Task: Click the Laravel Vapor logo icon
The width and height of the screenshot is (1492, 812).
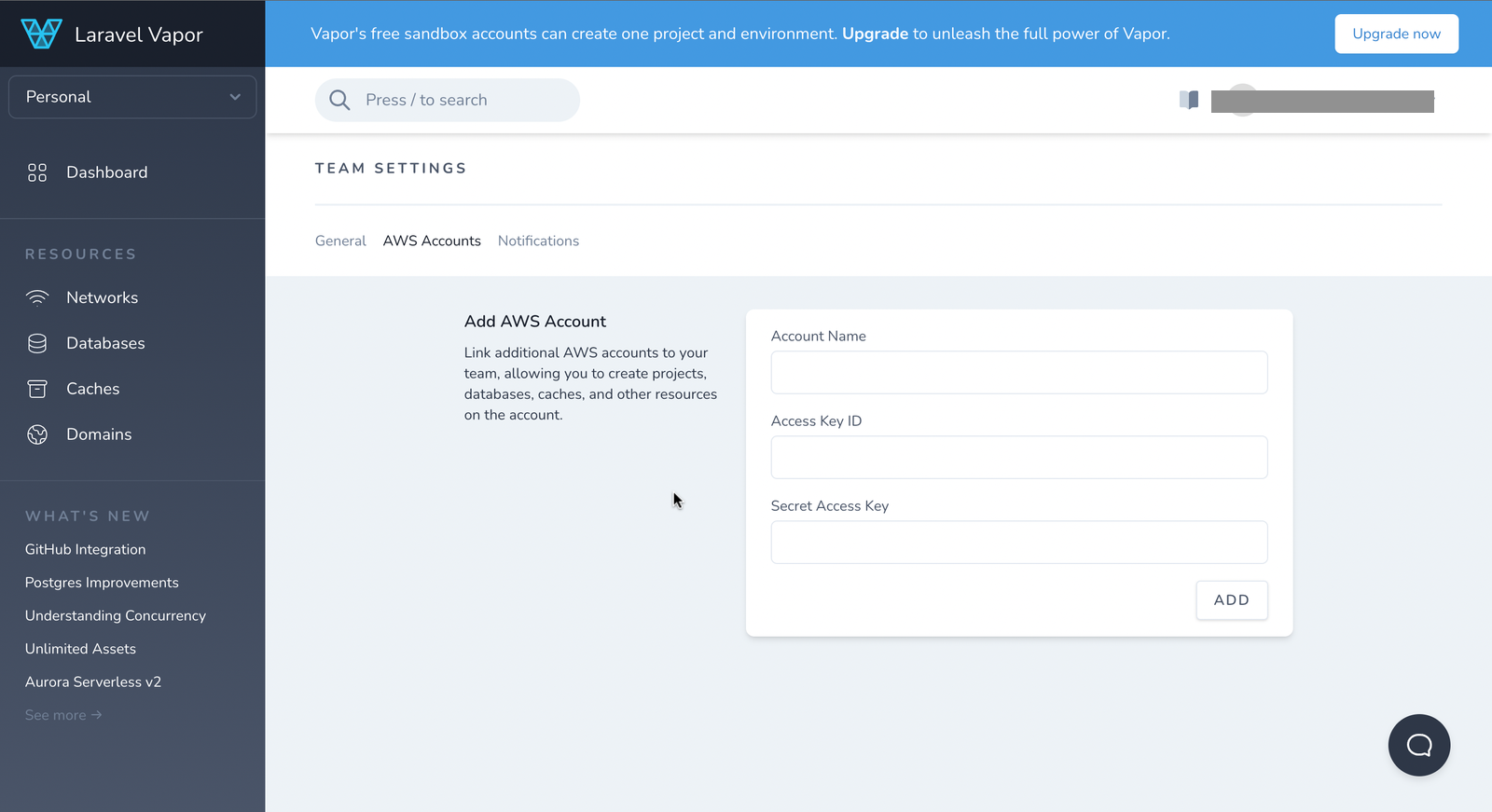Action: click(x=41, y=34)
